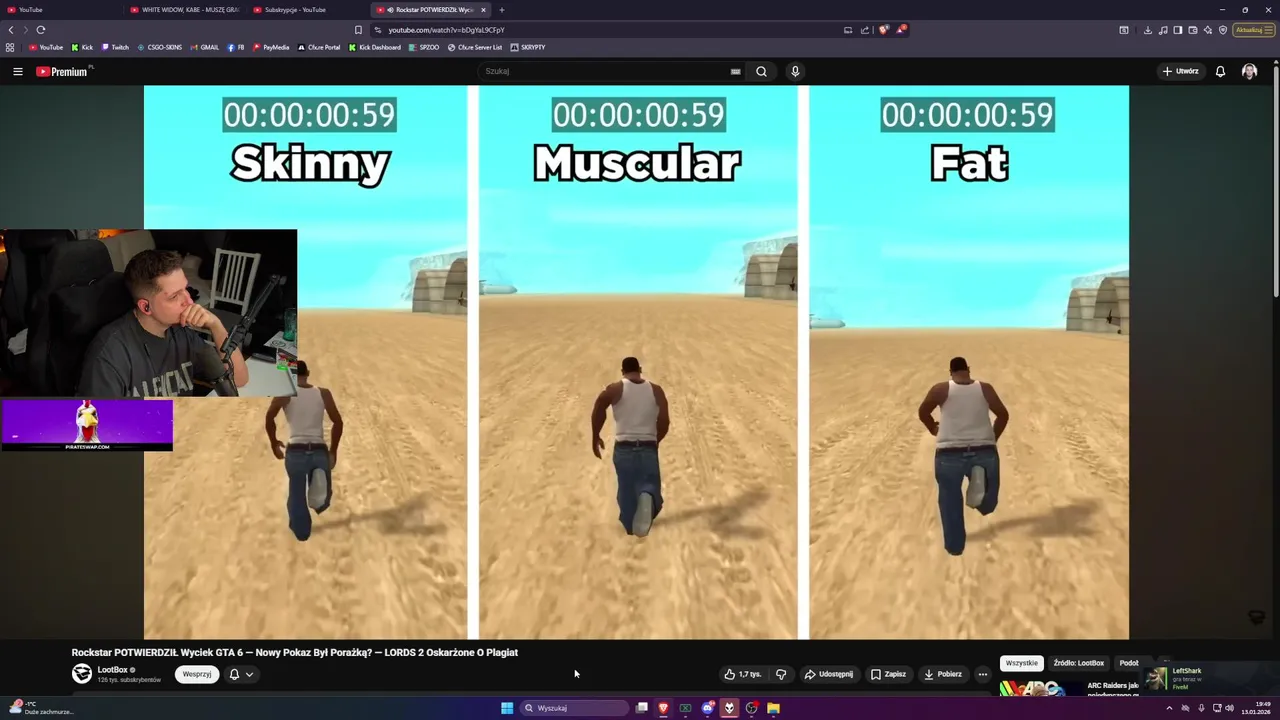Open the account avatar menu
Image resolution: width=1280 pixels, height=720 pixels.
[x=1249, y=71]
